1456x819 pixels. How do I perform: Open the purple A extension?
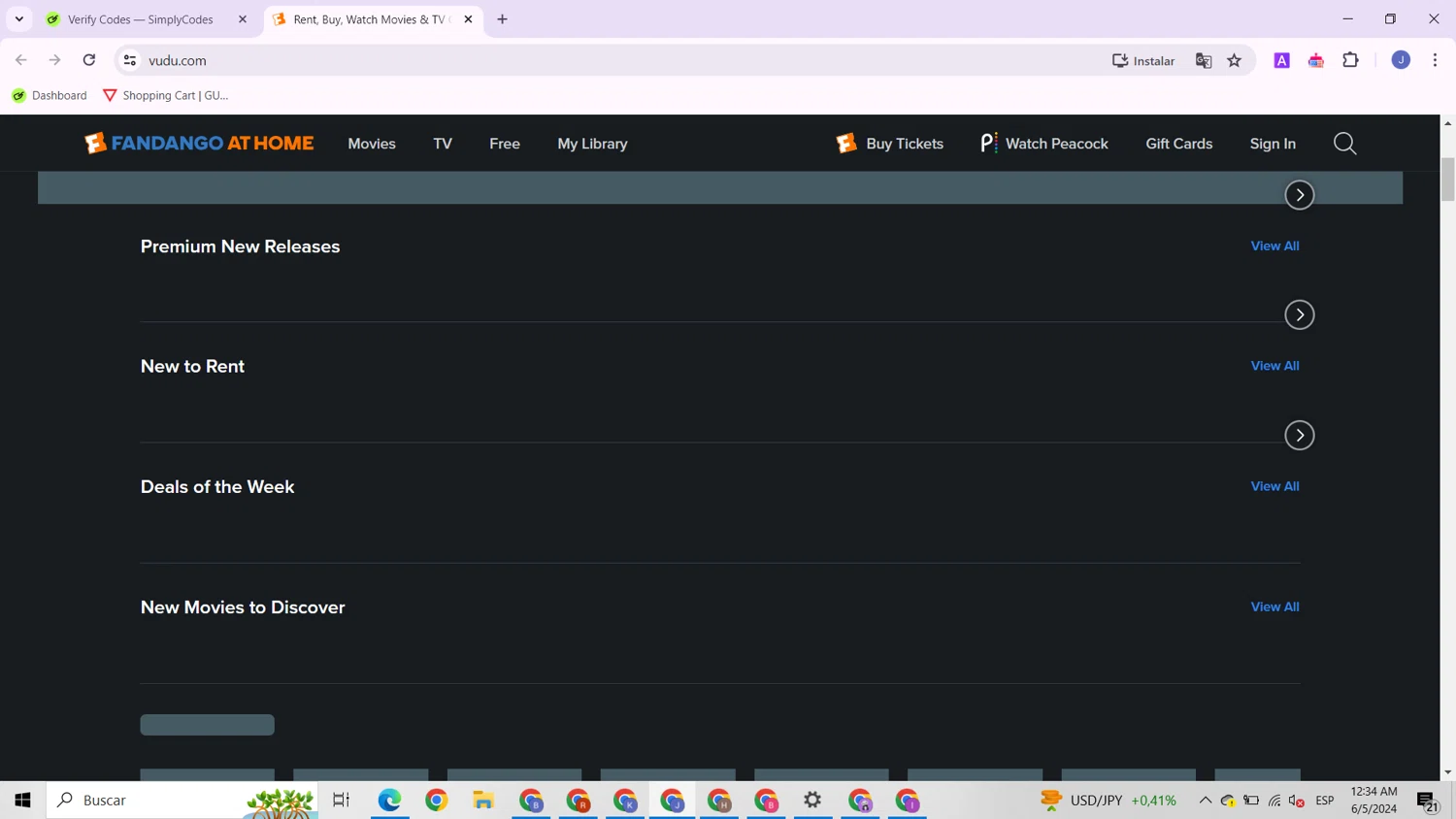pos(1282,60)
